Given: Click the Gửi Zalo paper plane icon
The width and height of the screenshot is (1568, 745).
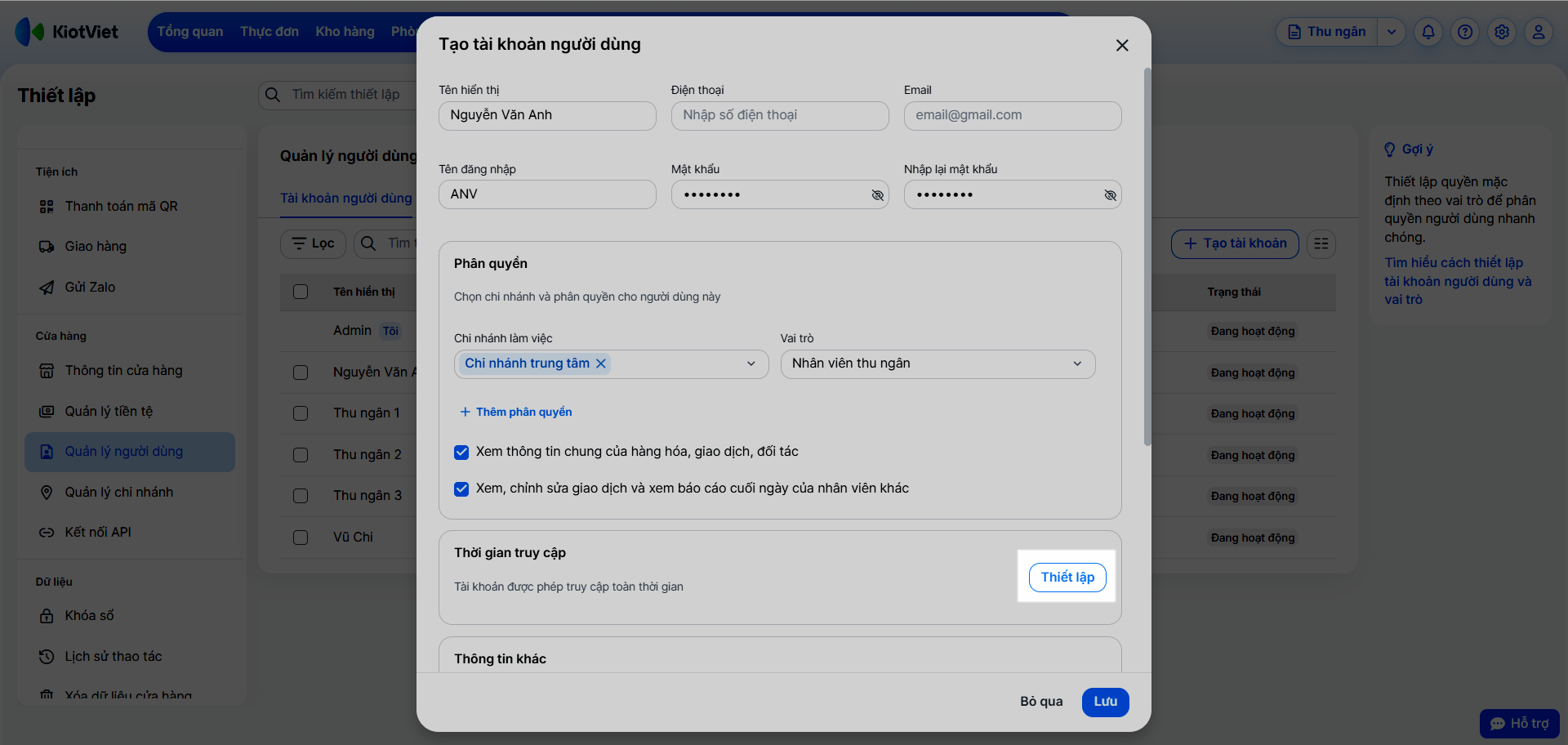Looking at the screenshot, I should (47, 288).
